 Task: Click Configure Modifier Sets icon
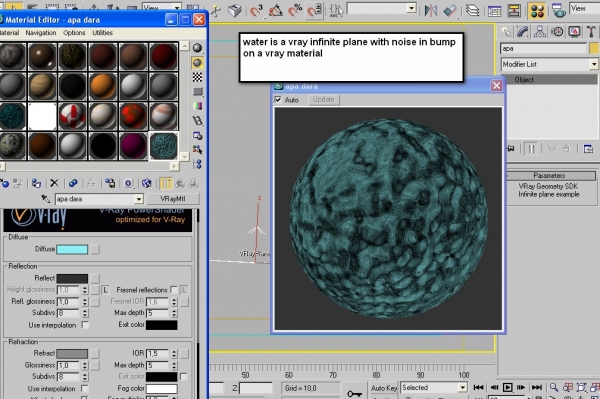[589, 148]
